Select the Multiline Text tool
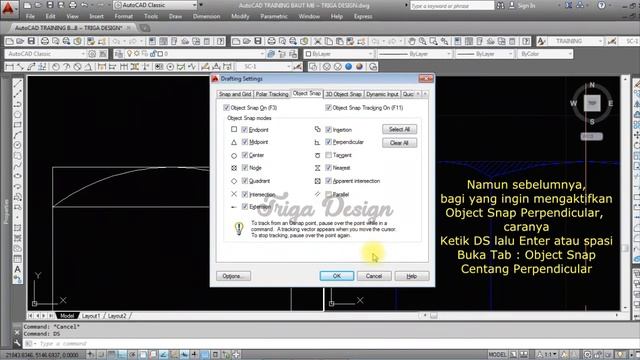 pos(18,269)
